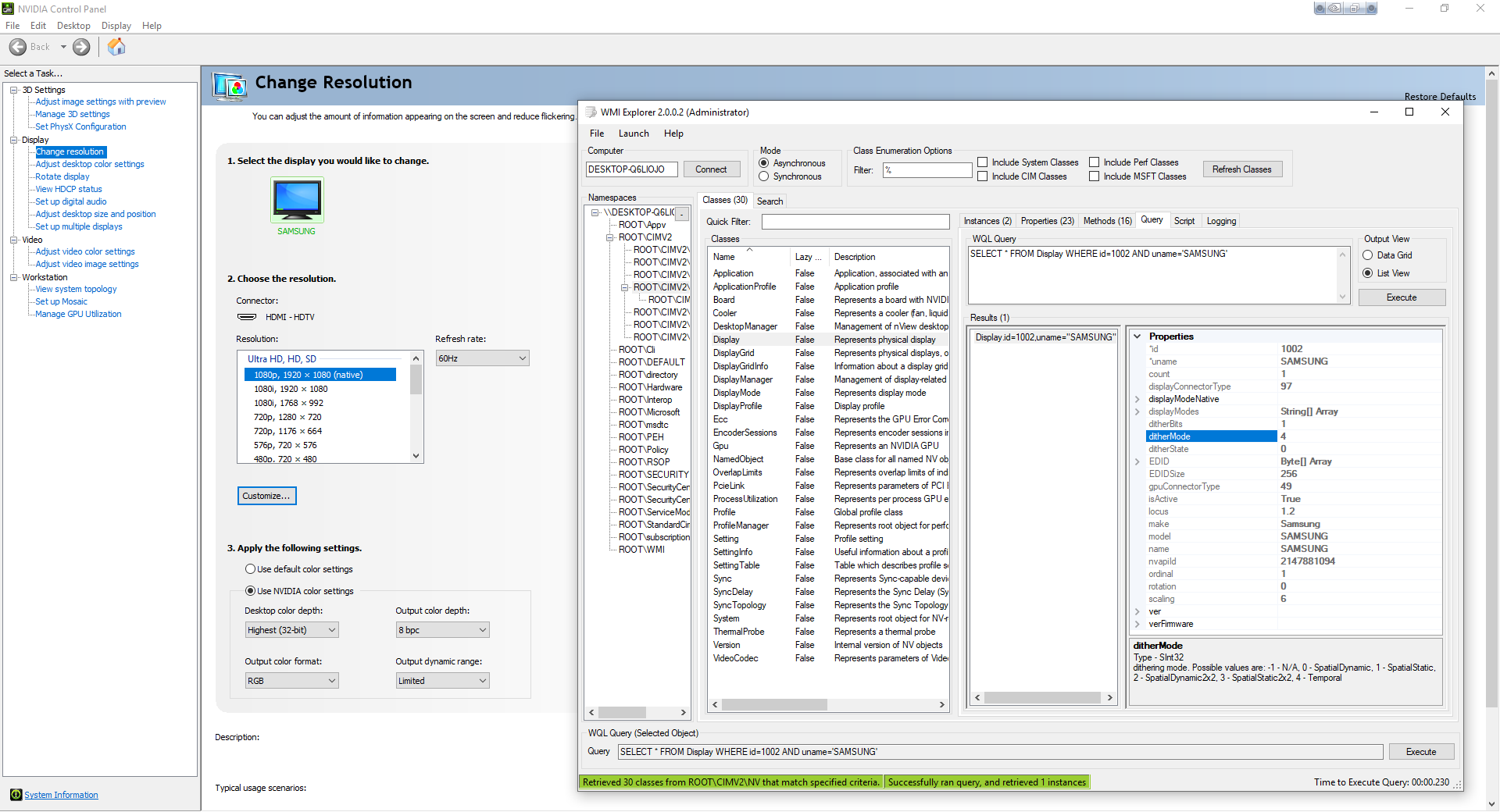Expand the verFirmware property row
This screenshot has height=812, width=1500.
(x=1137, y=624)
